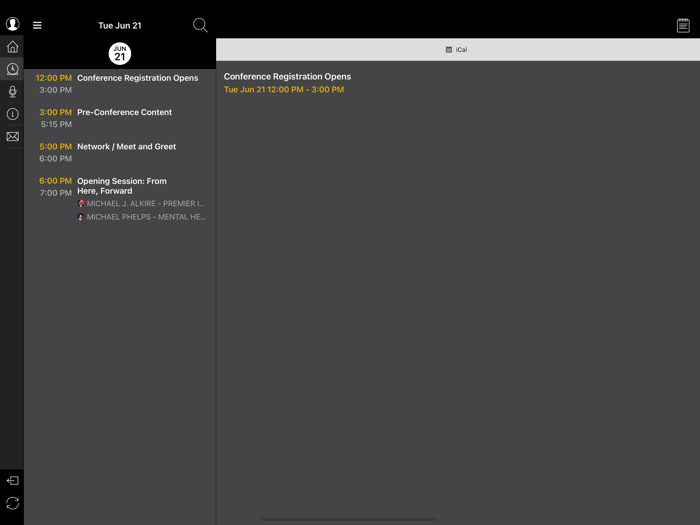This screenshot has height=525, width=700.
Task: Click the Tue Jun 21 header title
Action: [120, 25]
